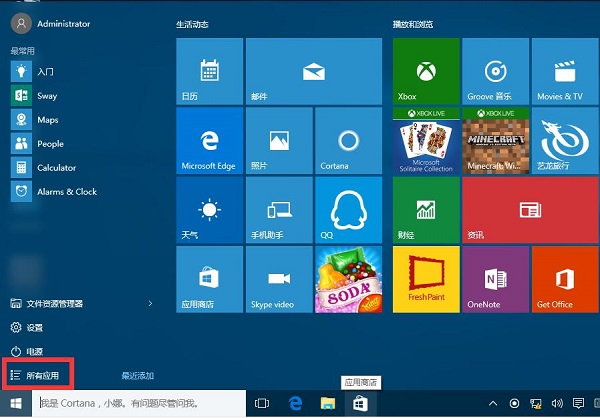Open the 应用商店 store tile
This screenshot has height=418, width=600.
(x=209, y=279)
